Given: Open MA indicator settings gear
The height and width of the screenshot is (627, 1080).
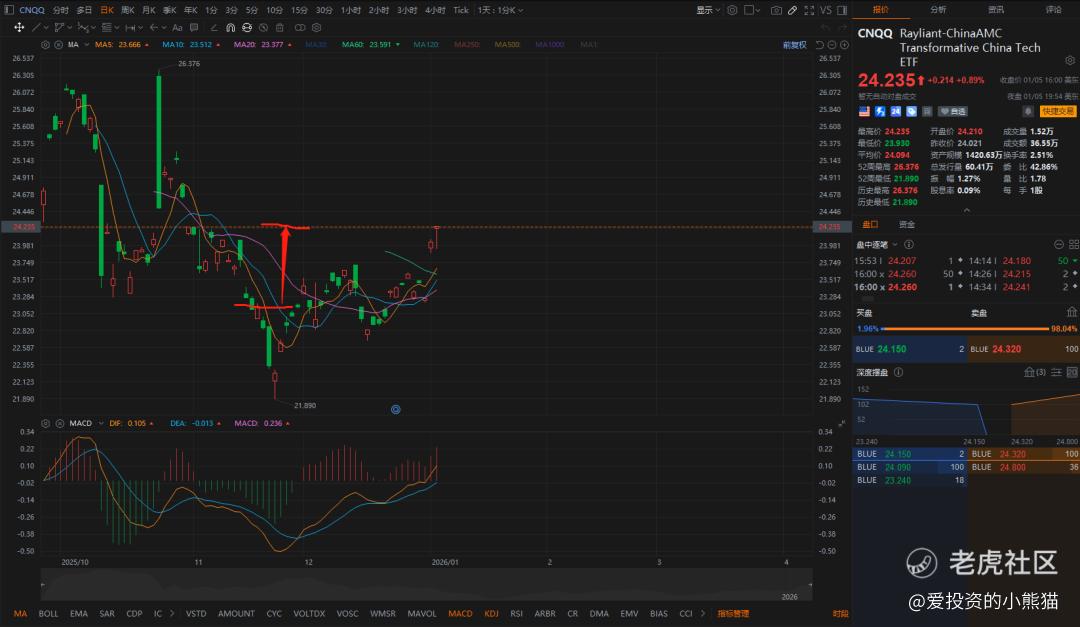Looking at the screenshot, I should coord(45,45).
